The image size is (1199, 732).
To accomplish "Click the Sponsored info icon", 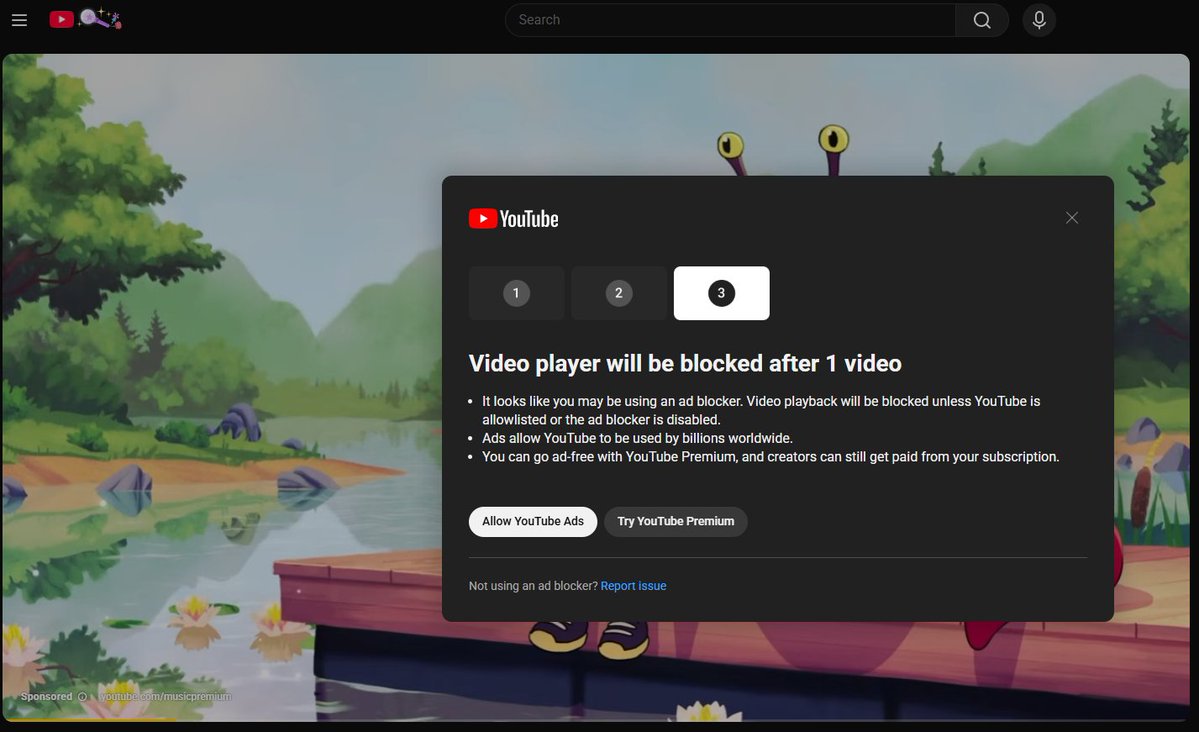I will [x=82, y=697].
